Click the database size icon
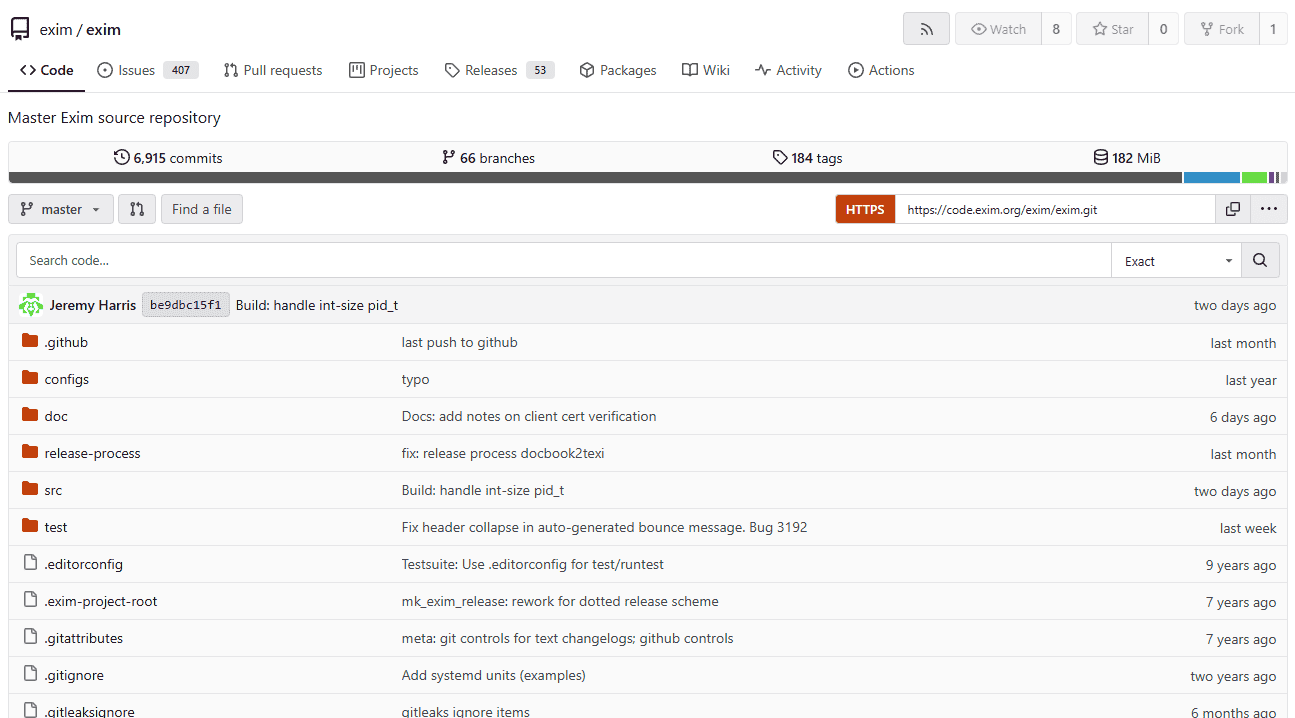 click(x=1101, y=158)
